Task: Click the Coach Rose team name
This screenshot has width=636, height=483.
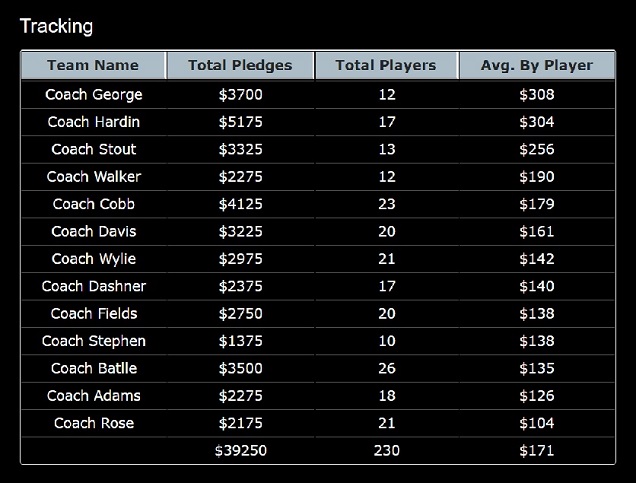Action: click(x=94, y=423)
